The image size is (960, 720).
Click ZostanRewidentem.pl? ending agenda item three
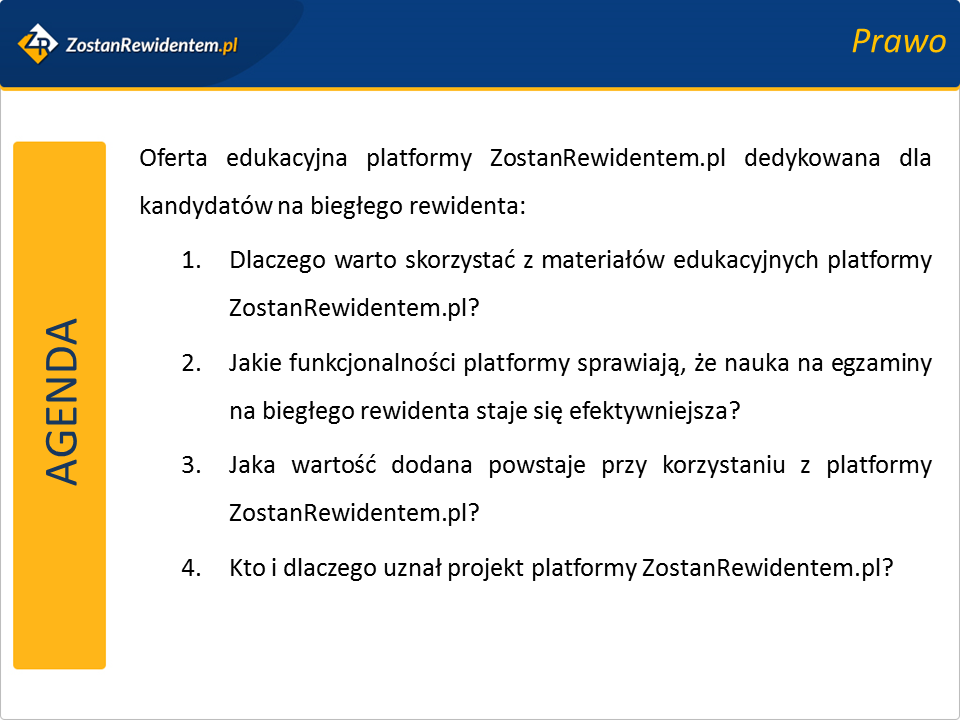[354, 513]
